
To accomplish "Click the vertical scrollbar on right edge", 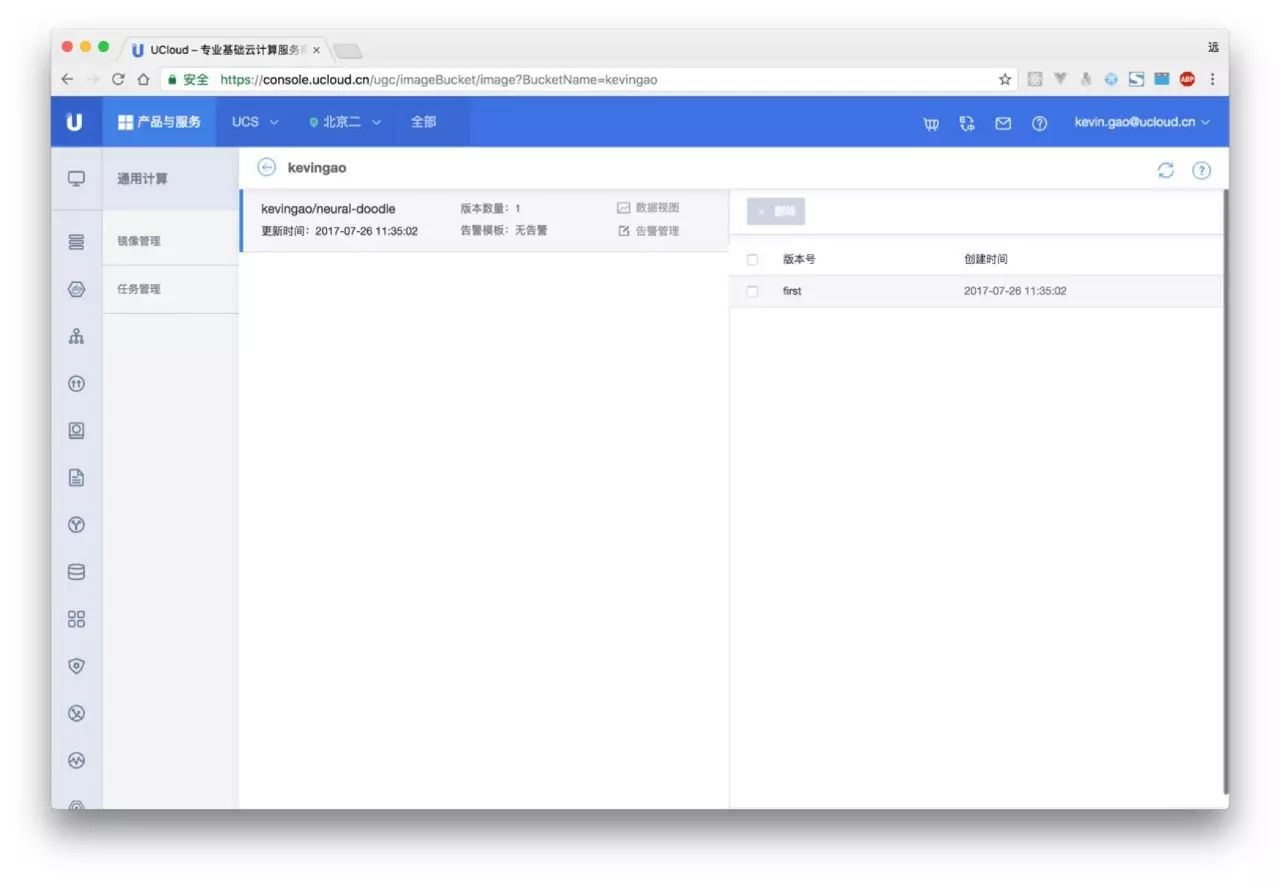I will pos(1225,490).
